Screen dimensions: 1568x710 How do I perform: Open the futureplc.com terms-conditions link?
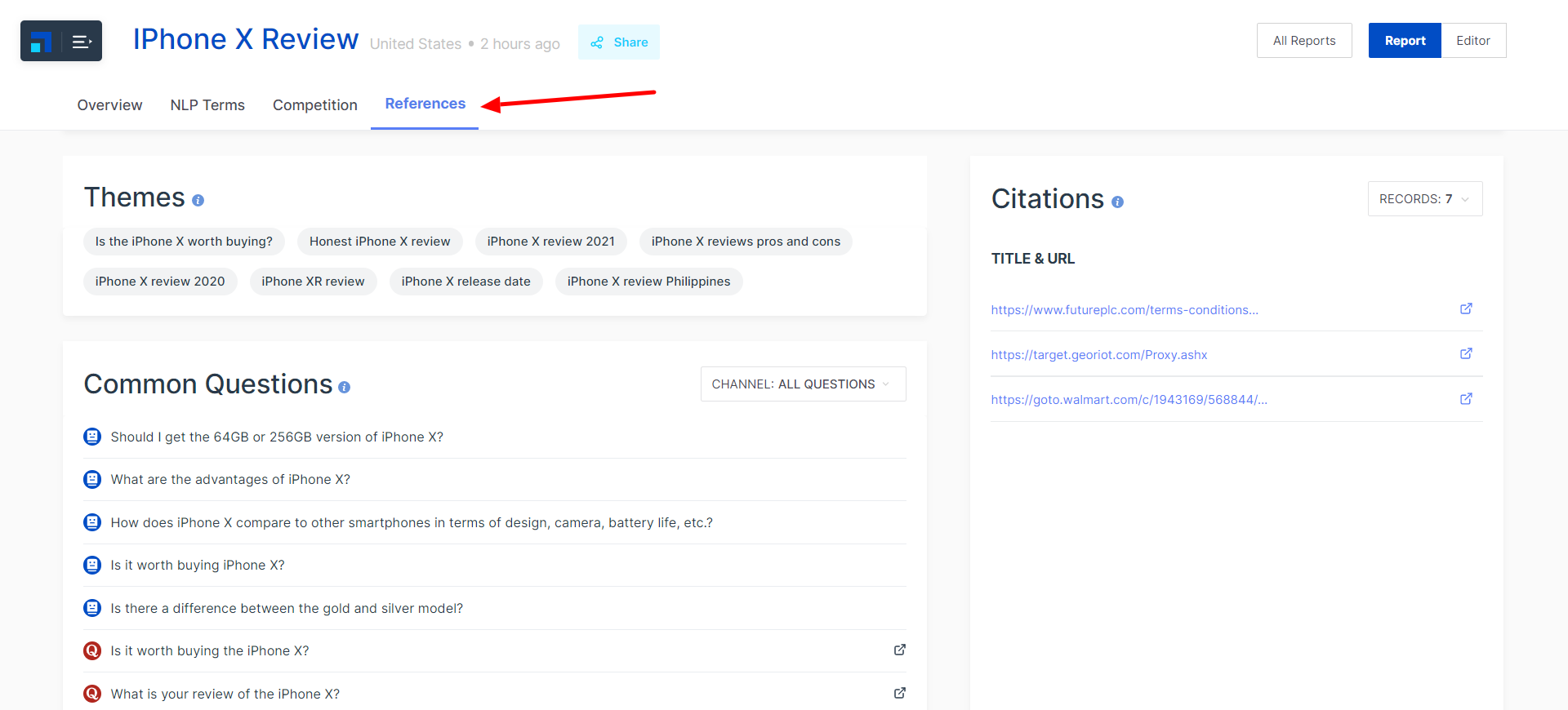coord(1125,310)
